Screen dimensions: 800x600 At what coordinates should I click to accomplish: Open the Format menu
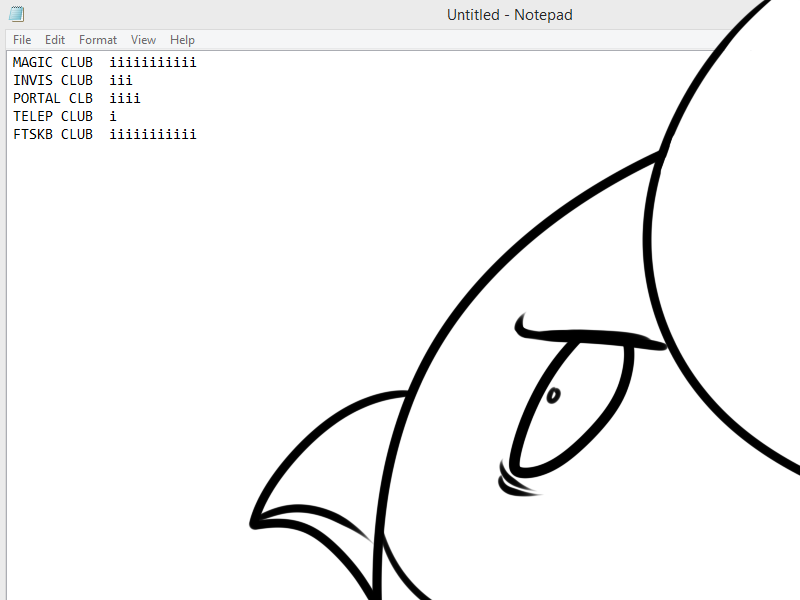(x=98, y=40)
